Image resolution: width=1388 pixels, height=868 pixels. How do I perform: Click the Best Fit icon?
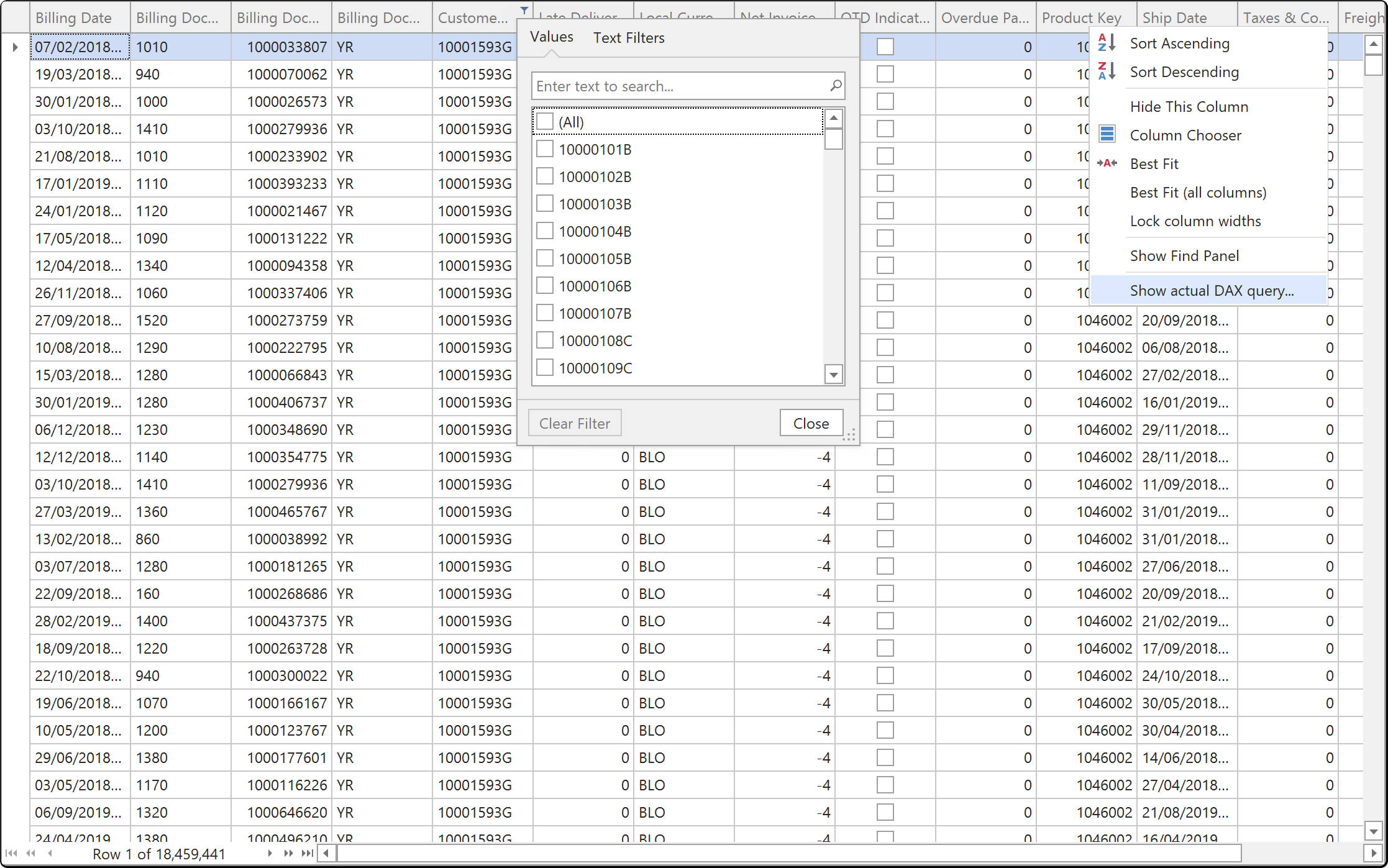coord(1107,163)
